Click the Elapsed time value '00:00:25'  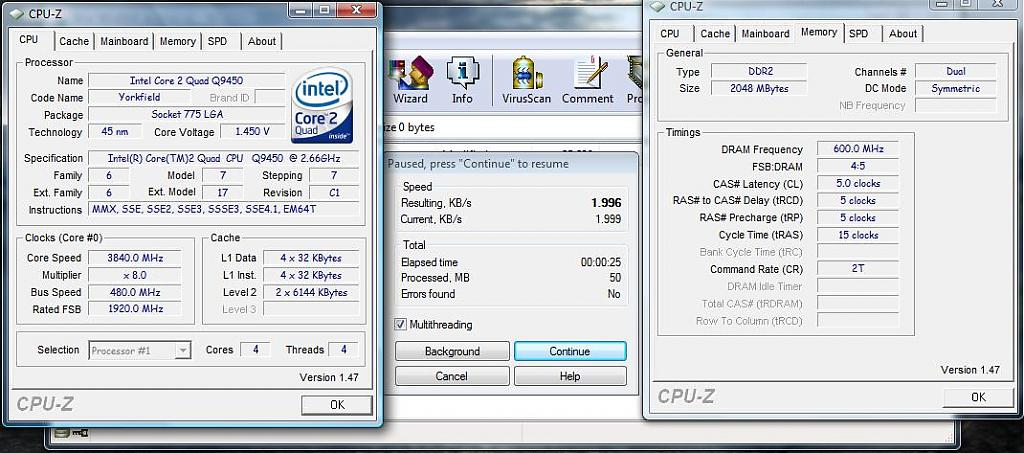pyautogui.click(x=601, y=262)
